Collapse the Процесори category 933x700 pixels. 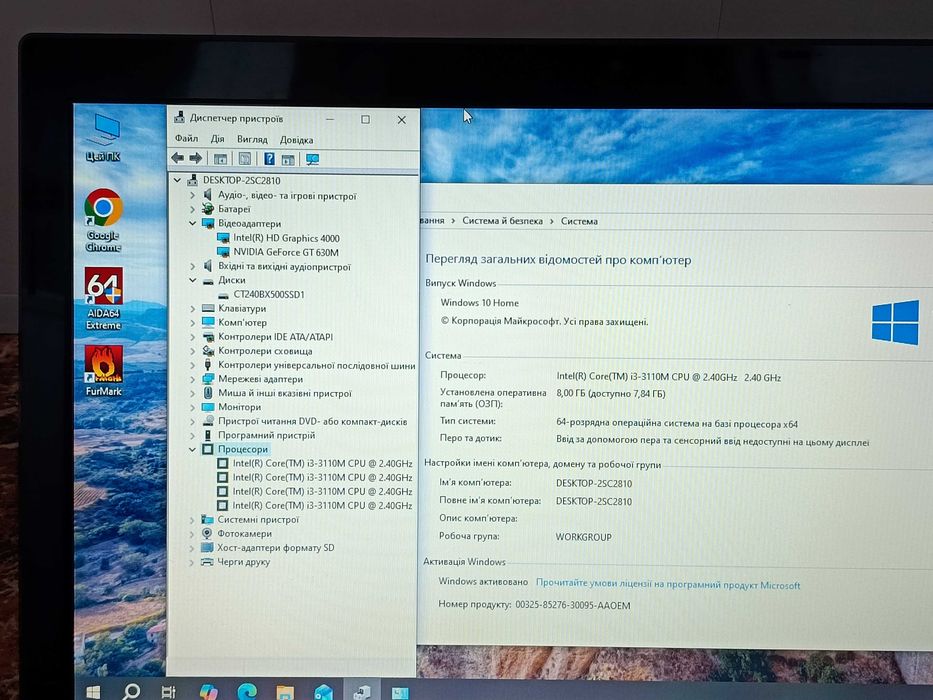coord(192,449)
